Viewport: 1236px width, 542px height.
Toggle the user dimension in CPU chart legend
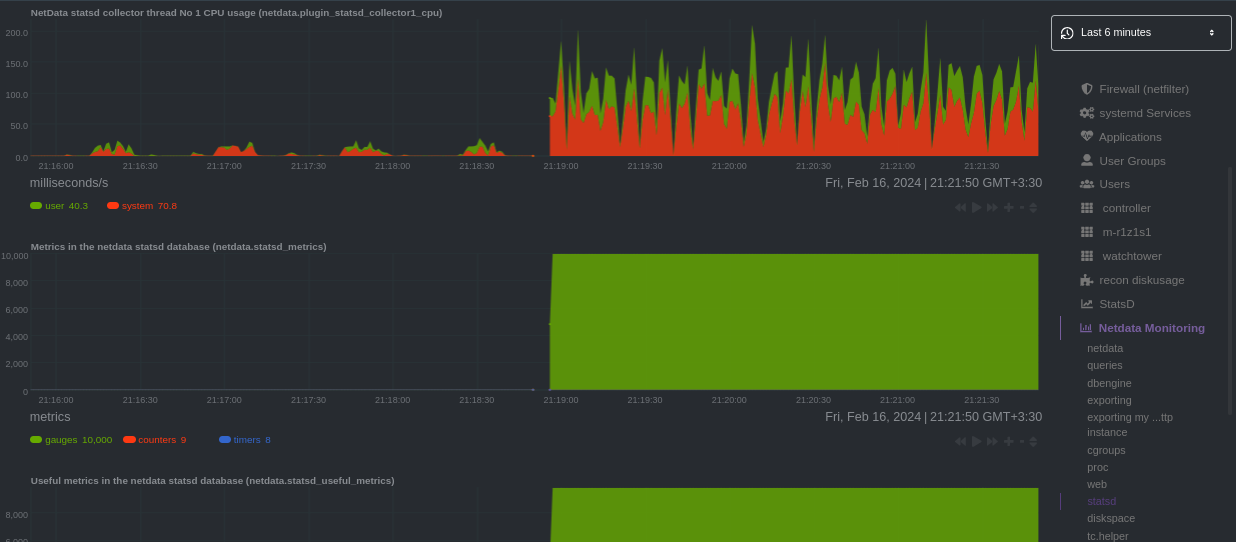[59, 205]
